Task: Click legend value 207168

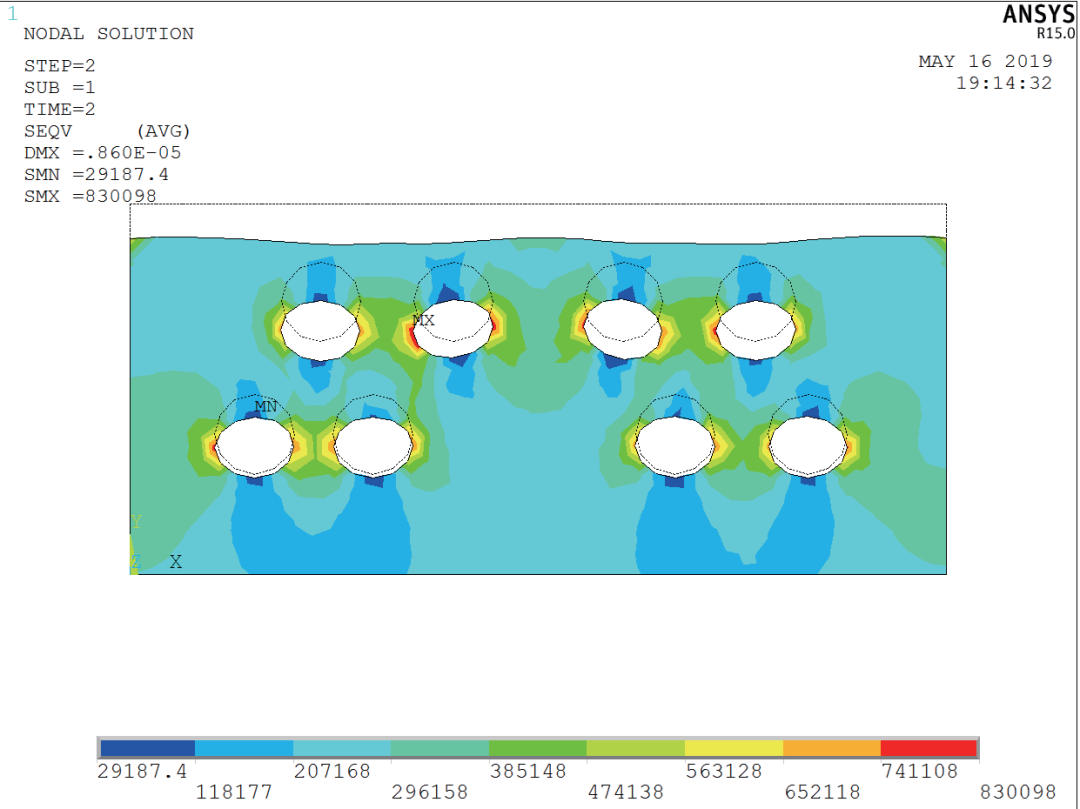Action: click(x=332, y=771)
